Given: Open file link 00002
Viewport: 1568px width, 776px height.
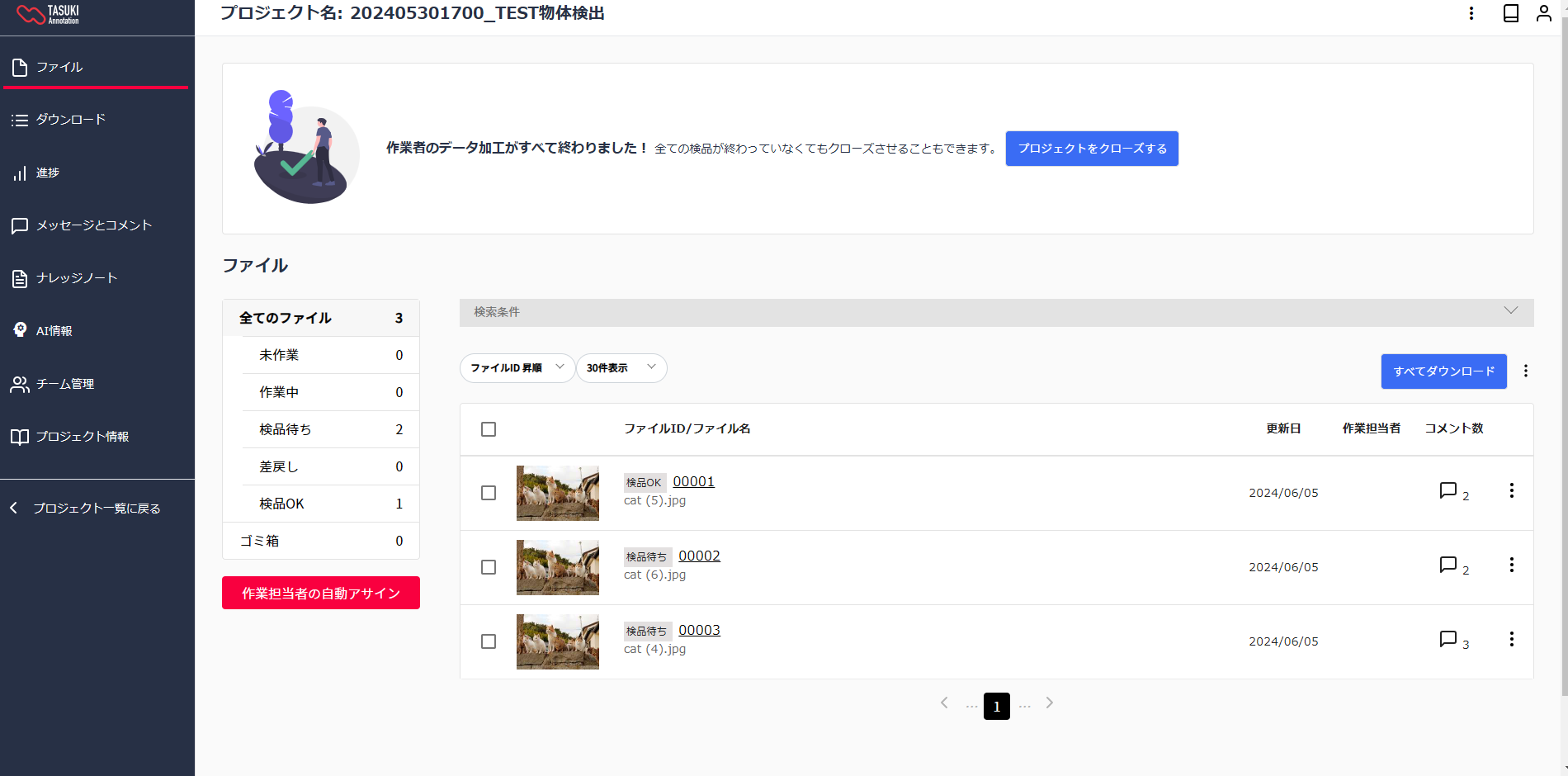Looking at the screenshot, I should tap(699, 556).
